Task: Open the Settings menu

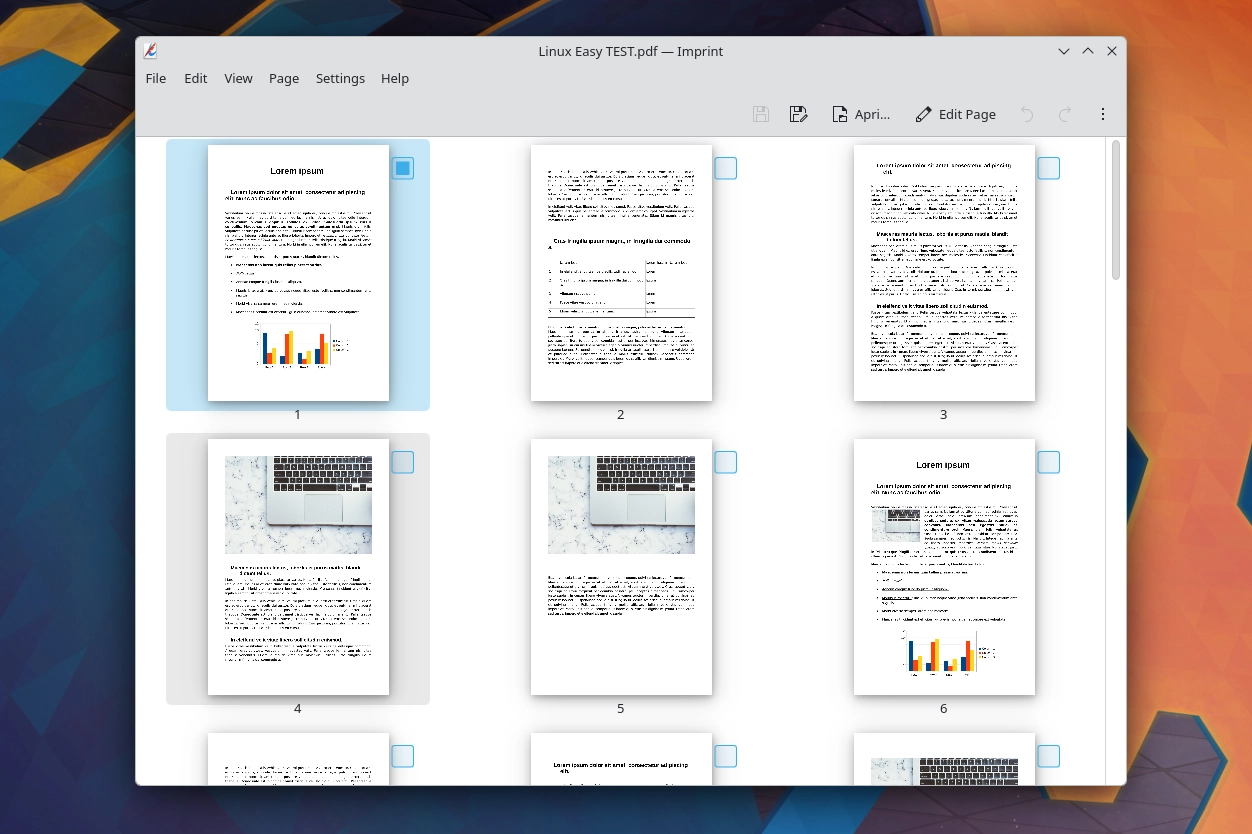Action: point(340,78)
